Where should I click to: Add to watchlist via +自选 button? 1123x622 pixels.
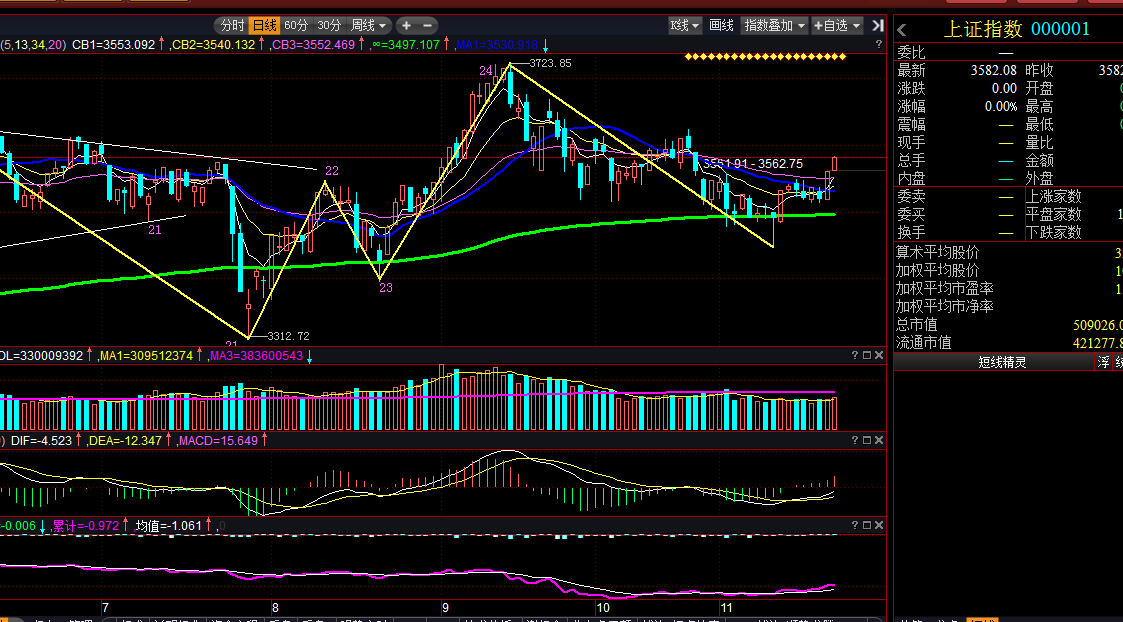tap(837, 26)
